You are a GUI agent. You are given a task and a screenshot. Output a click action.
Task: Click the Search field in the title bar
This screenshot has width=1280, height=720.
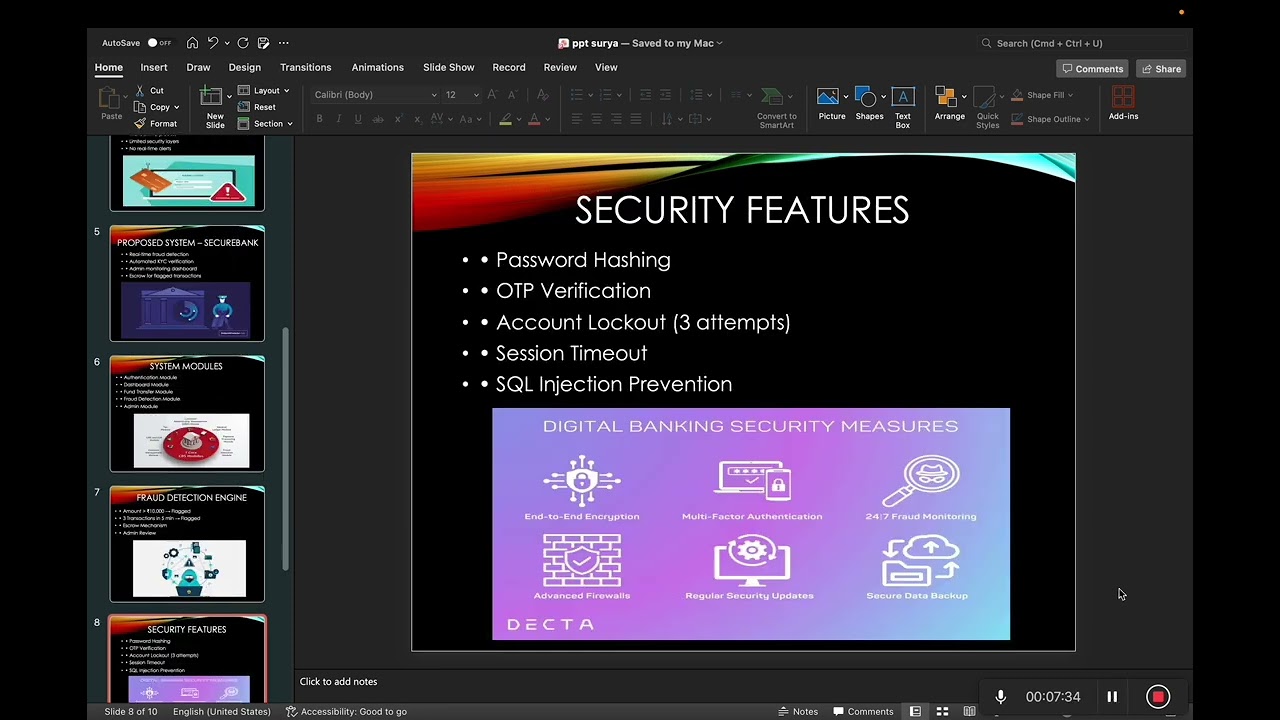[x=1083, y=43]
